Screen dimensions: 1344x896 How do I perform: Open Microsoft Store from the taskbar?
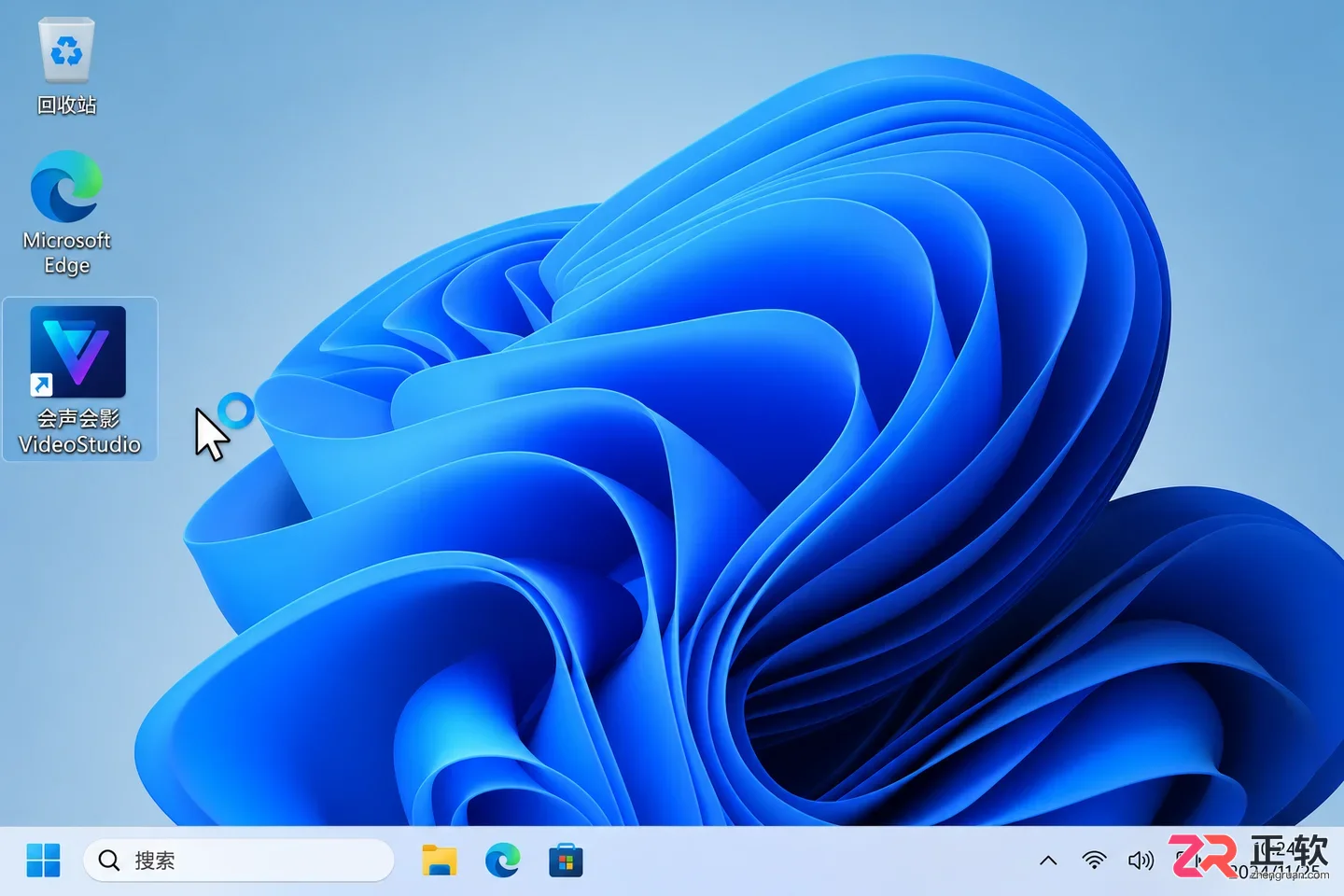pos(566,860)
